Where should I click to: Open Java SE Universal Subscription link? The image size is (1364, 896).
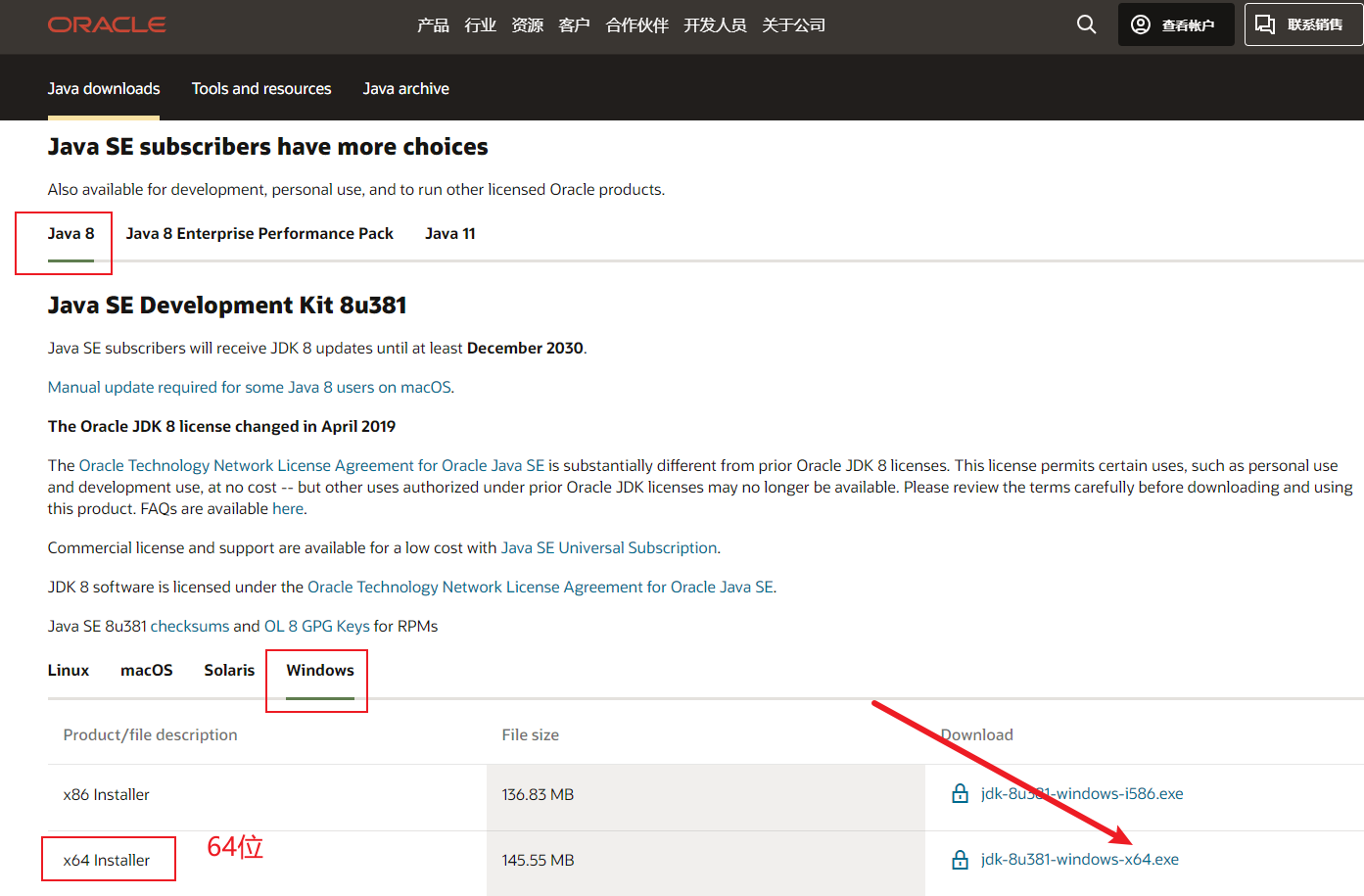tap(609, 547)
